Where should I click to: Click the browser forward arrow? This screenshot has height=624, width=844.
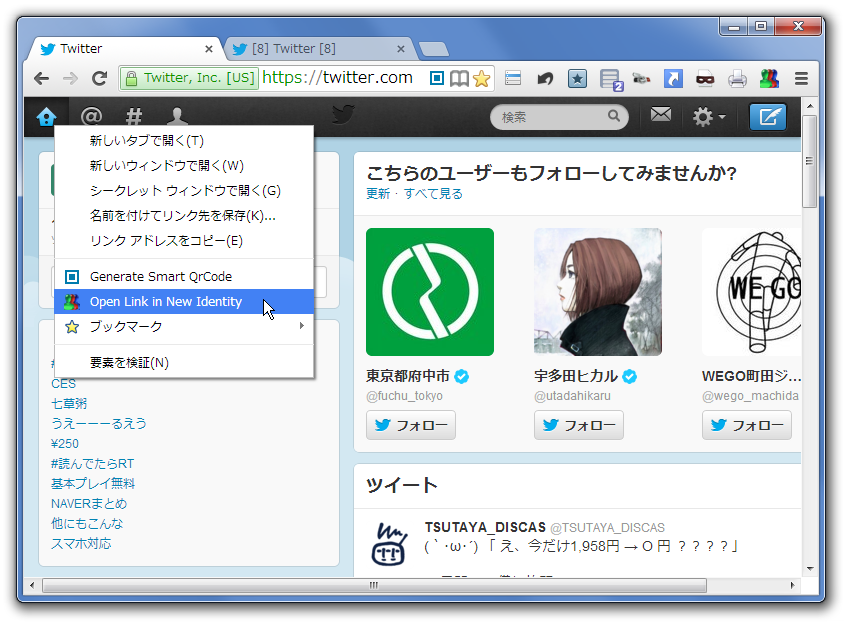coord(70,79)
